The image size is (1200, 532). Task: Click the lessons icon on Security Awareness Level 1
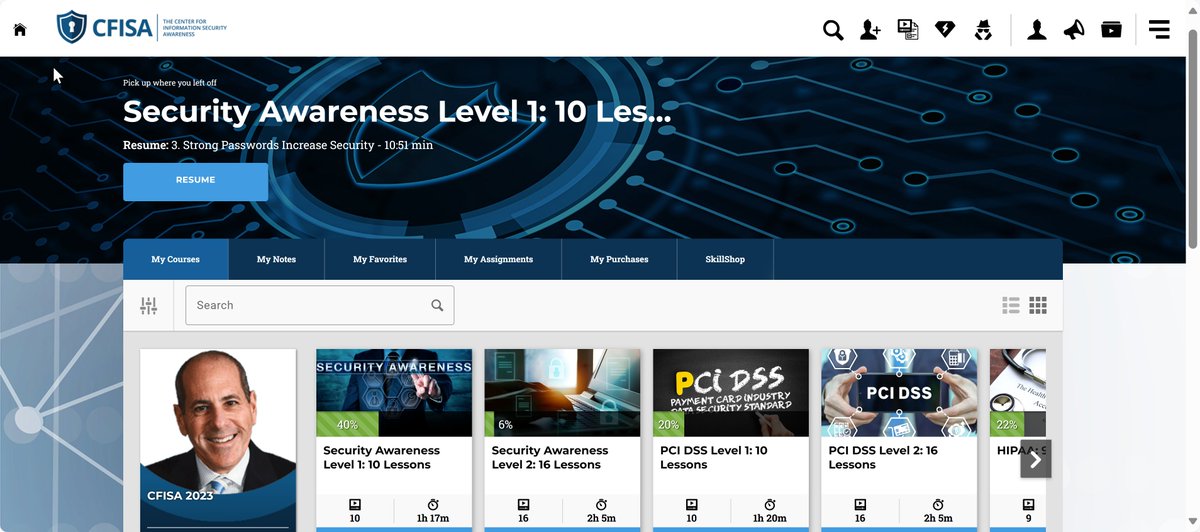point(355,504)
